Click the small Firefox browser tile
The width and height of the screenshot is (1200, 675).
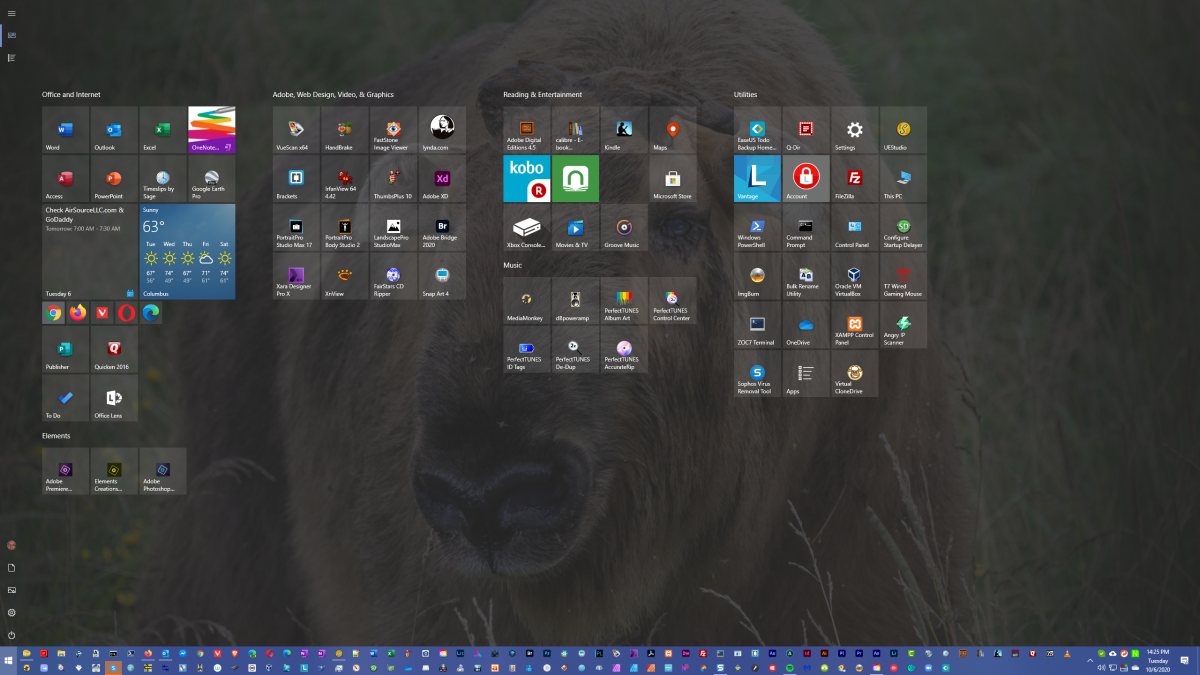point(78,313)
